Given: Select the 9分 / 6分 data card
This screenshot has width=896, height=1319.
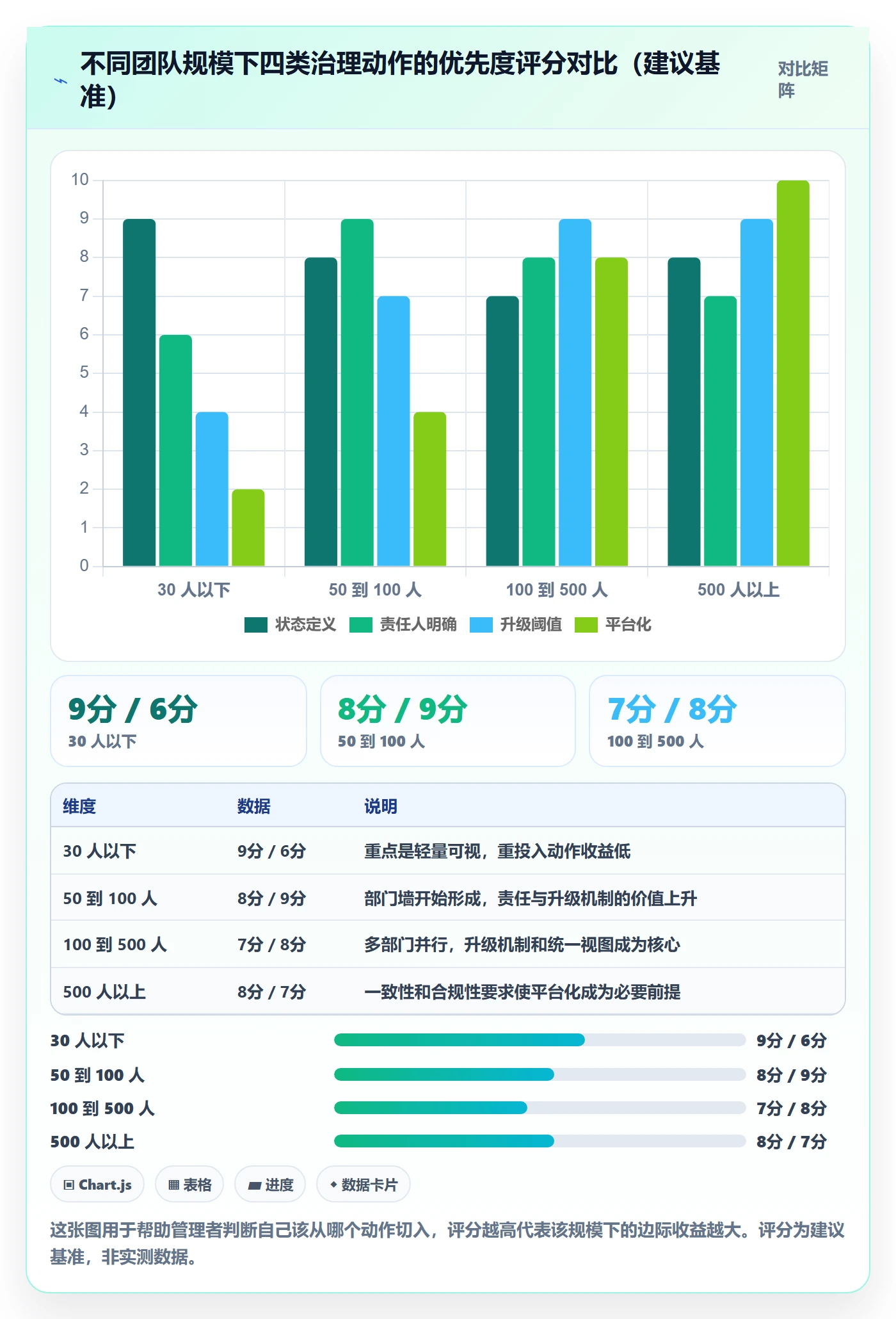Looking at the screenshot, I should point(179,721).
